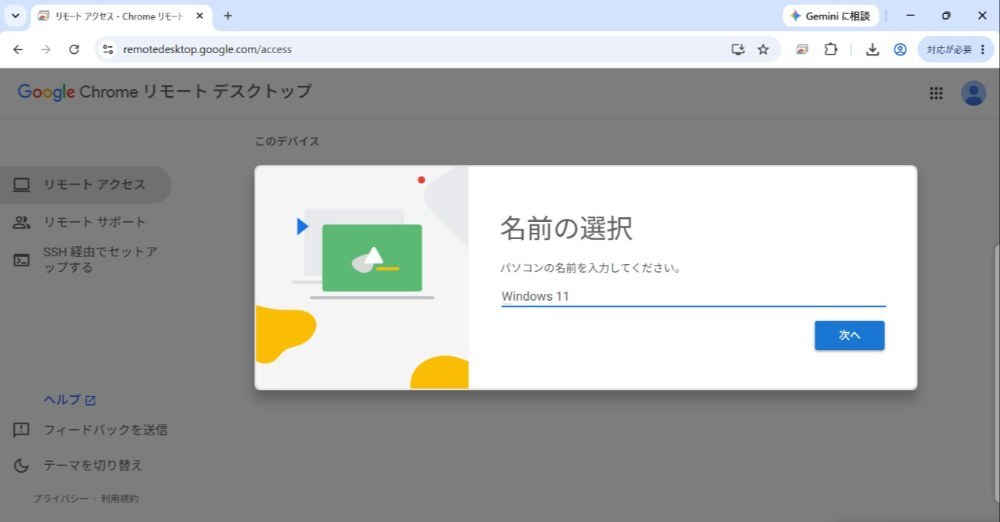Restore down the Chrome window
This screenshot has height=522, width=1000.
click(x=946, y=16)
